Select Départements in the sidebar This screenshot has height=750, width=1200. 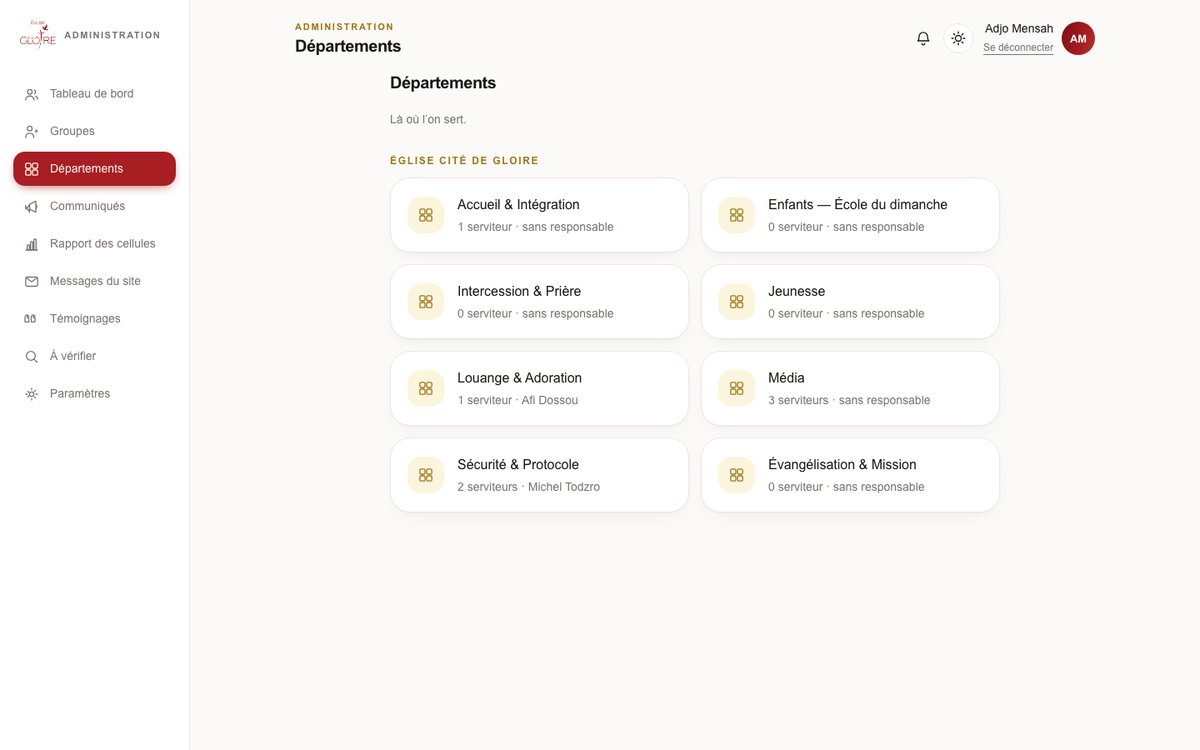pos(94,169)
